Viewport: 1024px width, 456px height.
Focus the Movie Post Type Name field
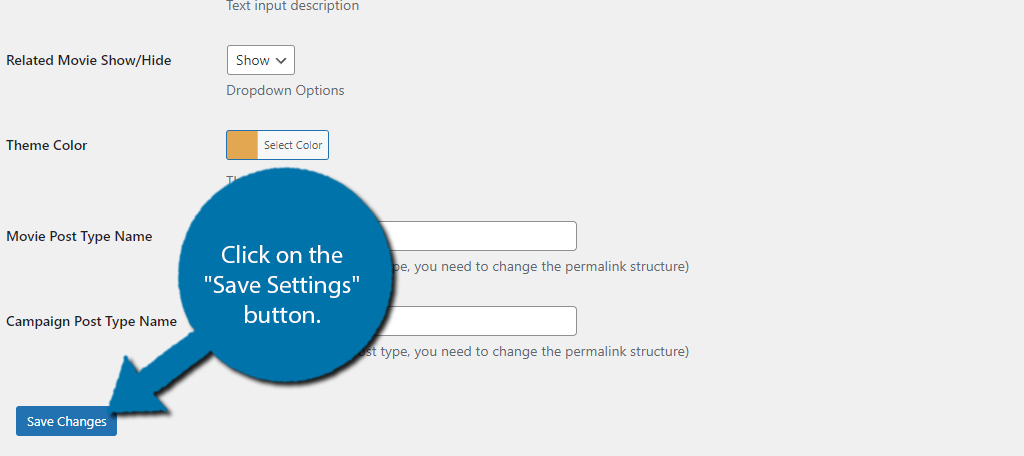click(477, 236)
